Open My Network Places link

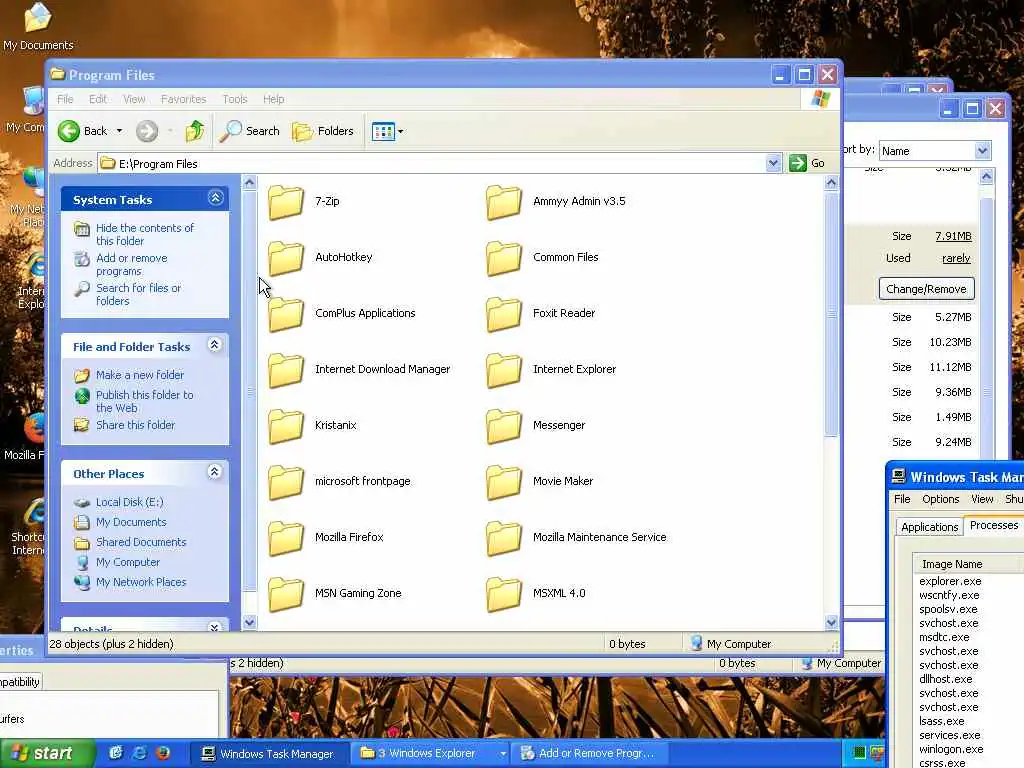[x=140, y=583]
